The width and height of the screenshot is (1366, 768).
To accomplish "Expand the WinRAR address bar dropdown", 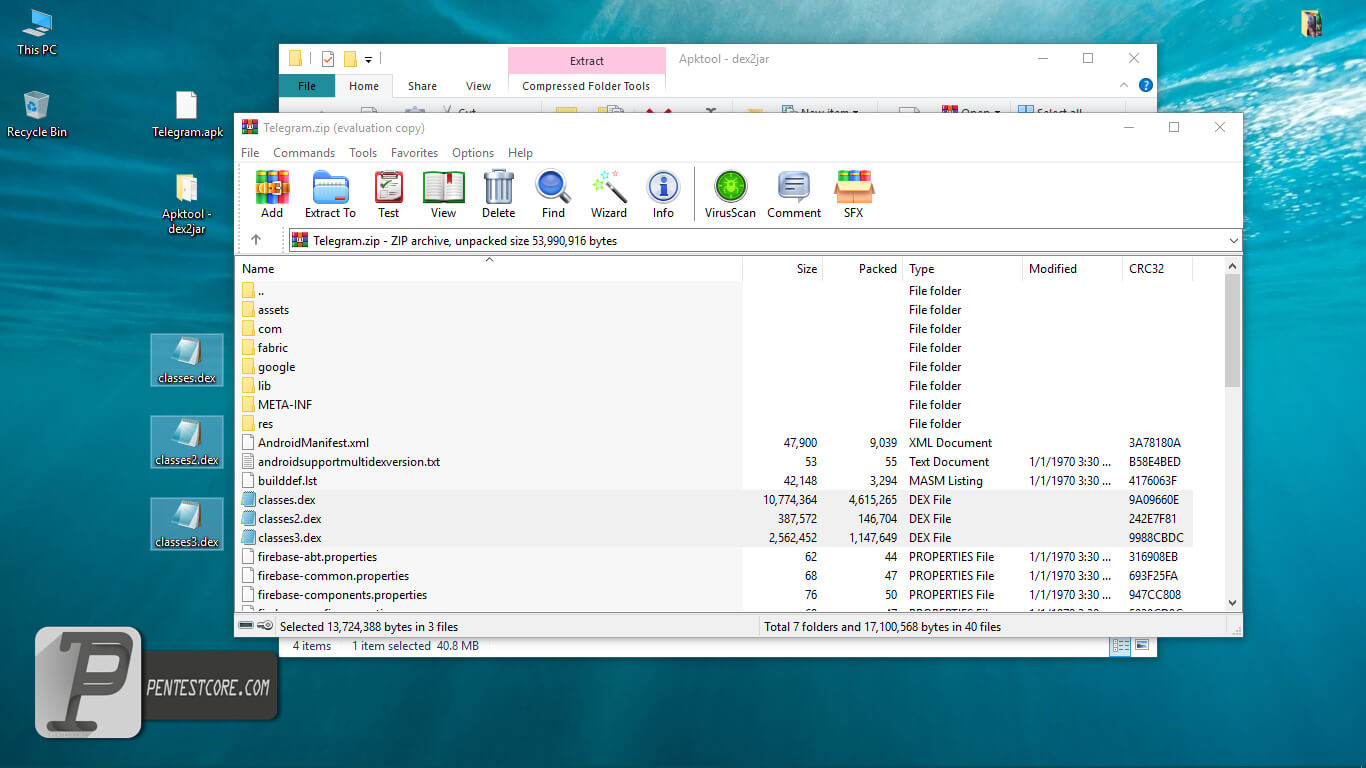I will pyautogui.click(x=1232, y=240).
